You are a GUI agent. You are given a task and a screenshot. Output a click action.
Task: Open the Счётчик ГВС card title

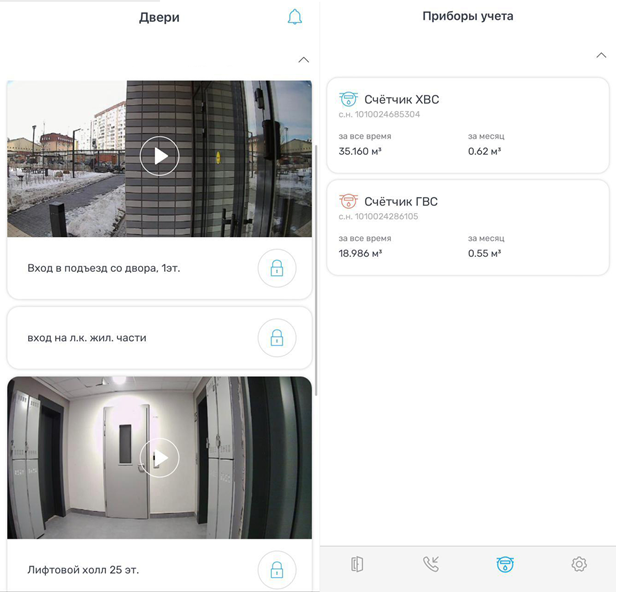[401, 201]
